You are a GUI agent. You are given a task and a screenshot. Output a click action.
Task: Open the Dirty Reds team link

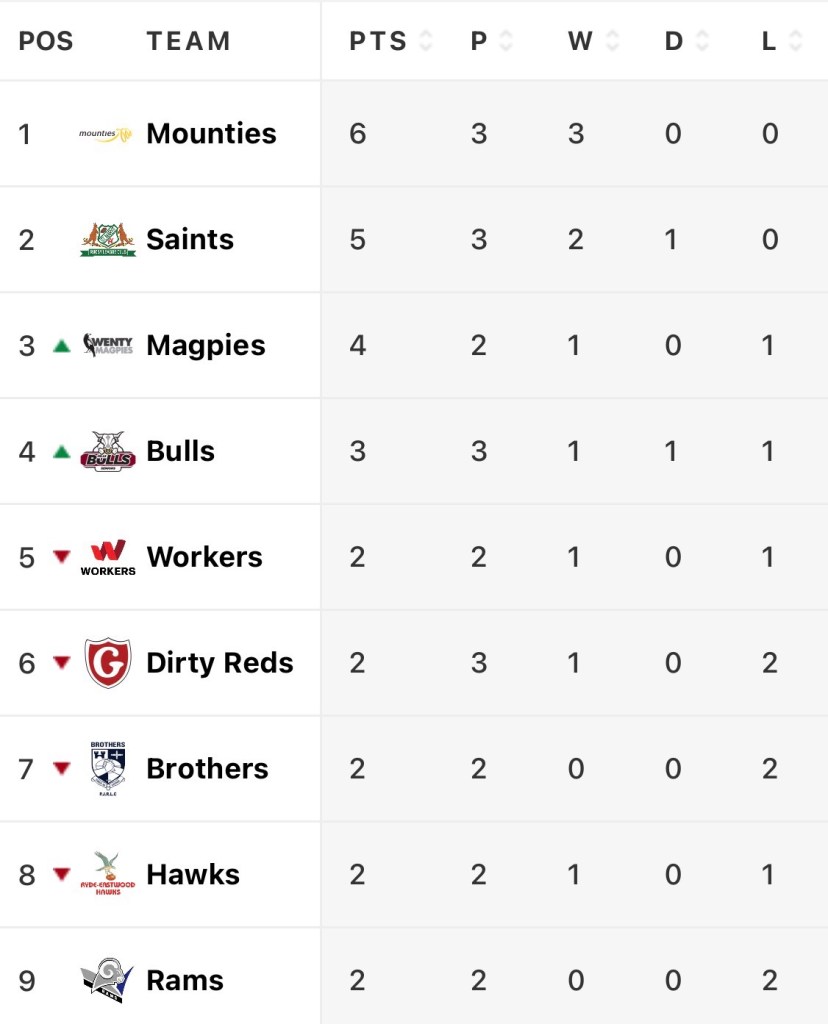click(x=219, y=663)
